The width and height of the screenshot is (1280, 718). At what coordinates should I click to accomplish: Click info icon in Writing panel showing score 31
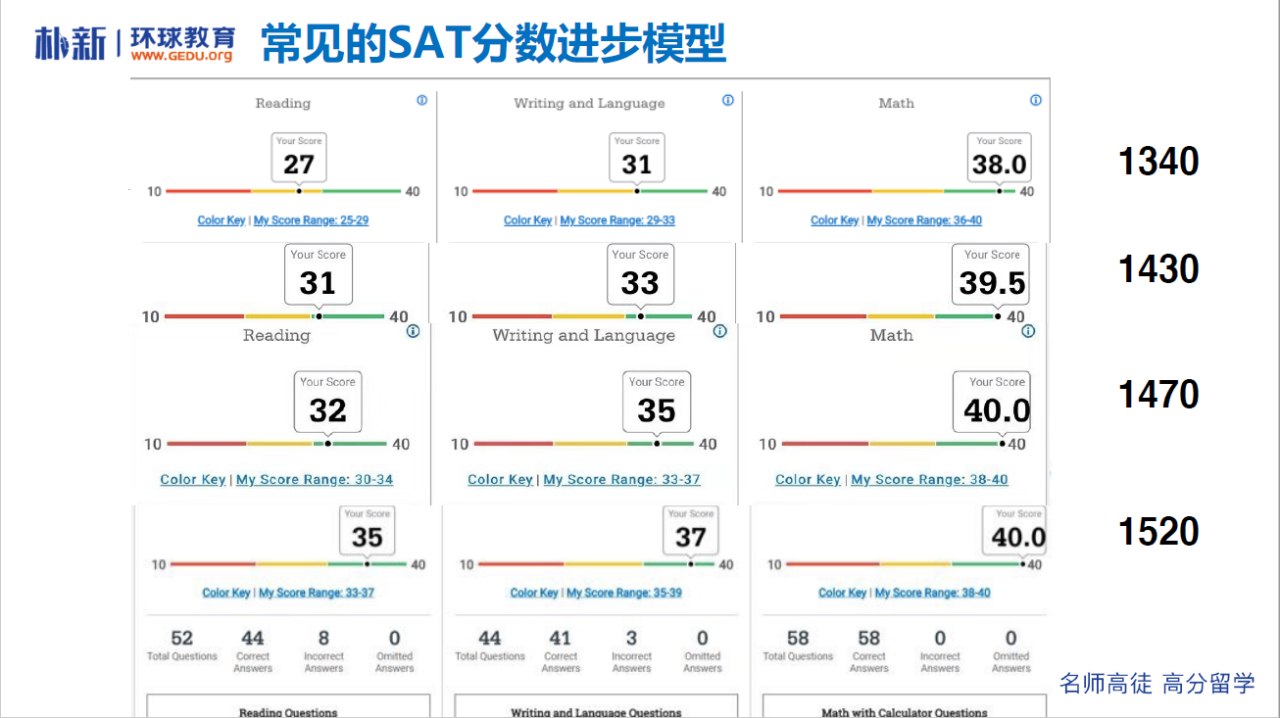pyautogui.click(x=728, y=100)
